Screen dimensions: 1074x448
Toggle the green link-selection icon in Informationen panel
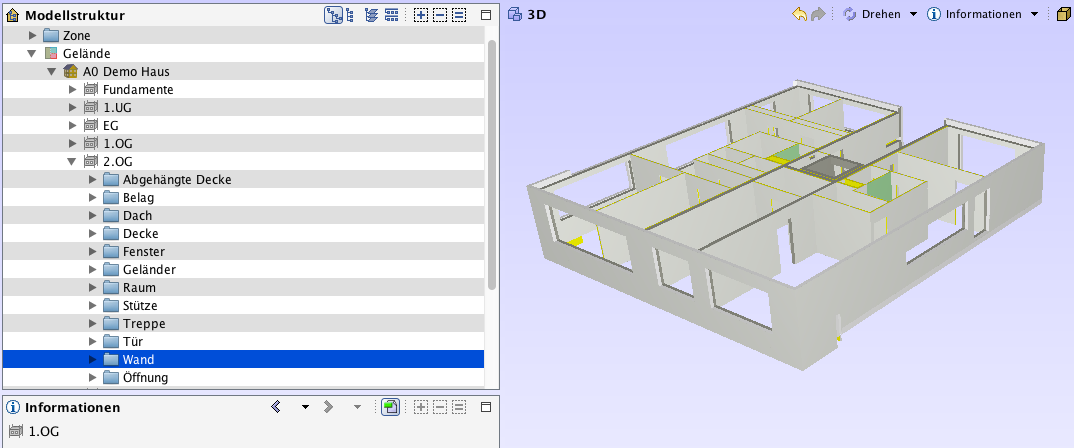(x=390, y=407)
